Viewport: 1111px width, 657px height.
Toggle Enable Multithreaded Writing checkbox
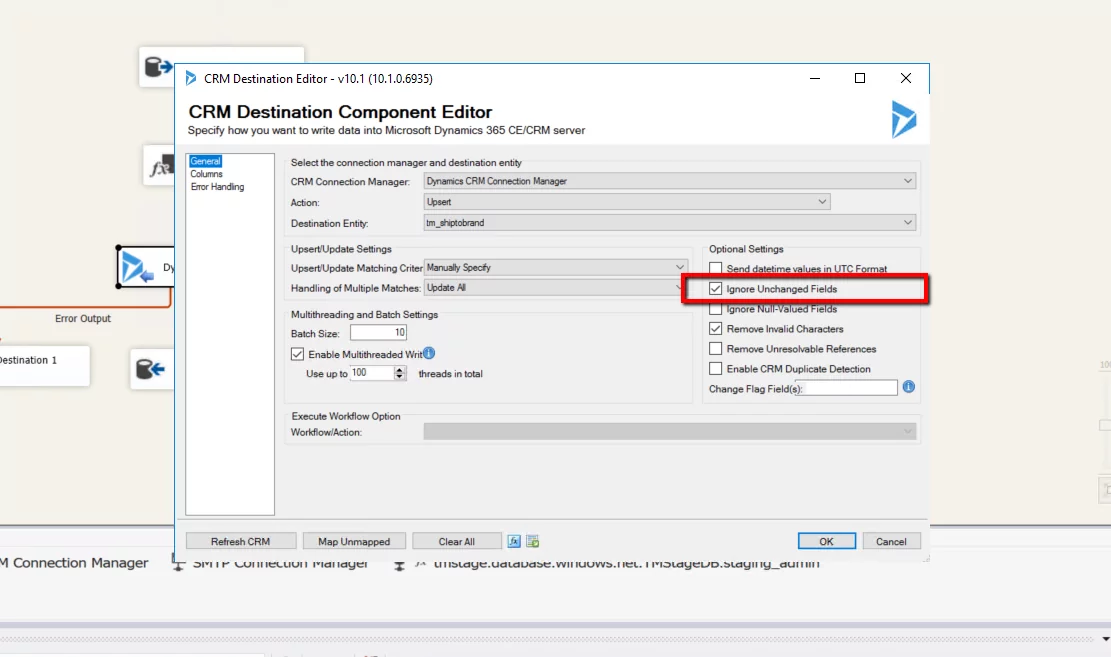pos(298,354)
